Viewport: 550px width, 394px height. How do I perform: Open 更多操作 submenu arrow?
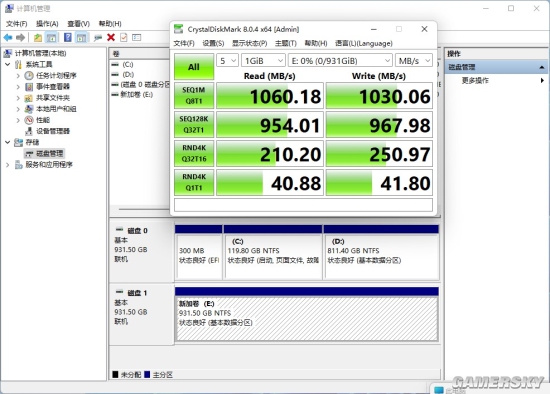click(542, 80)
